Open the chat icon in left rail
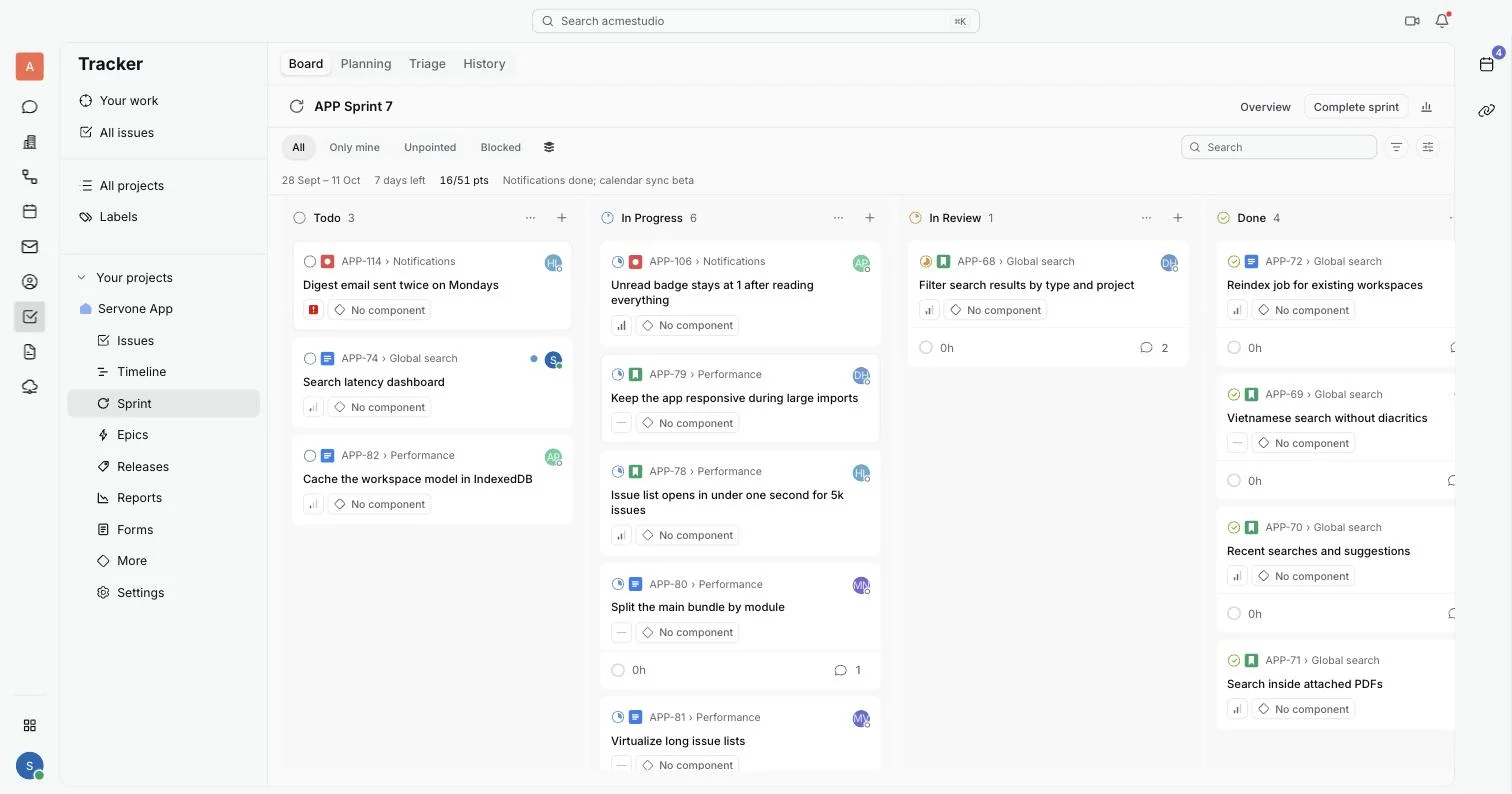 click(x=30, y=107)
